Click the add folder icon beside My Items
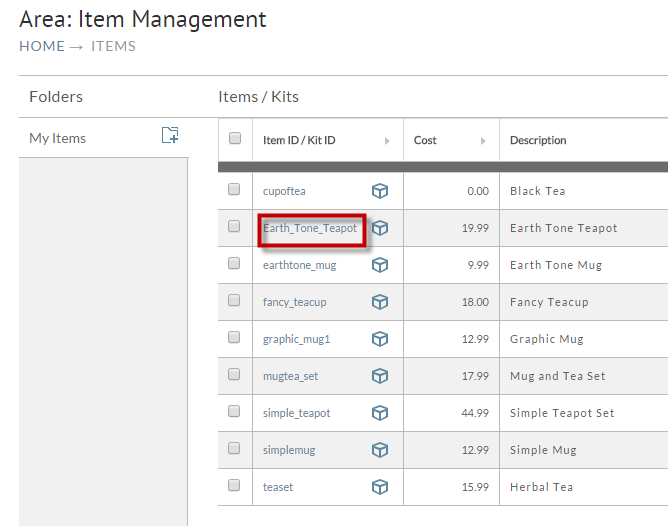The image size is (668, 526). [170, 135]
